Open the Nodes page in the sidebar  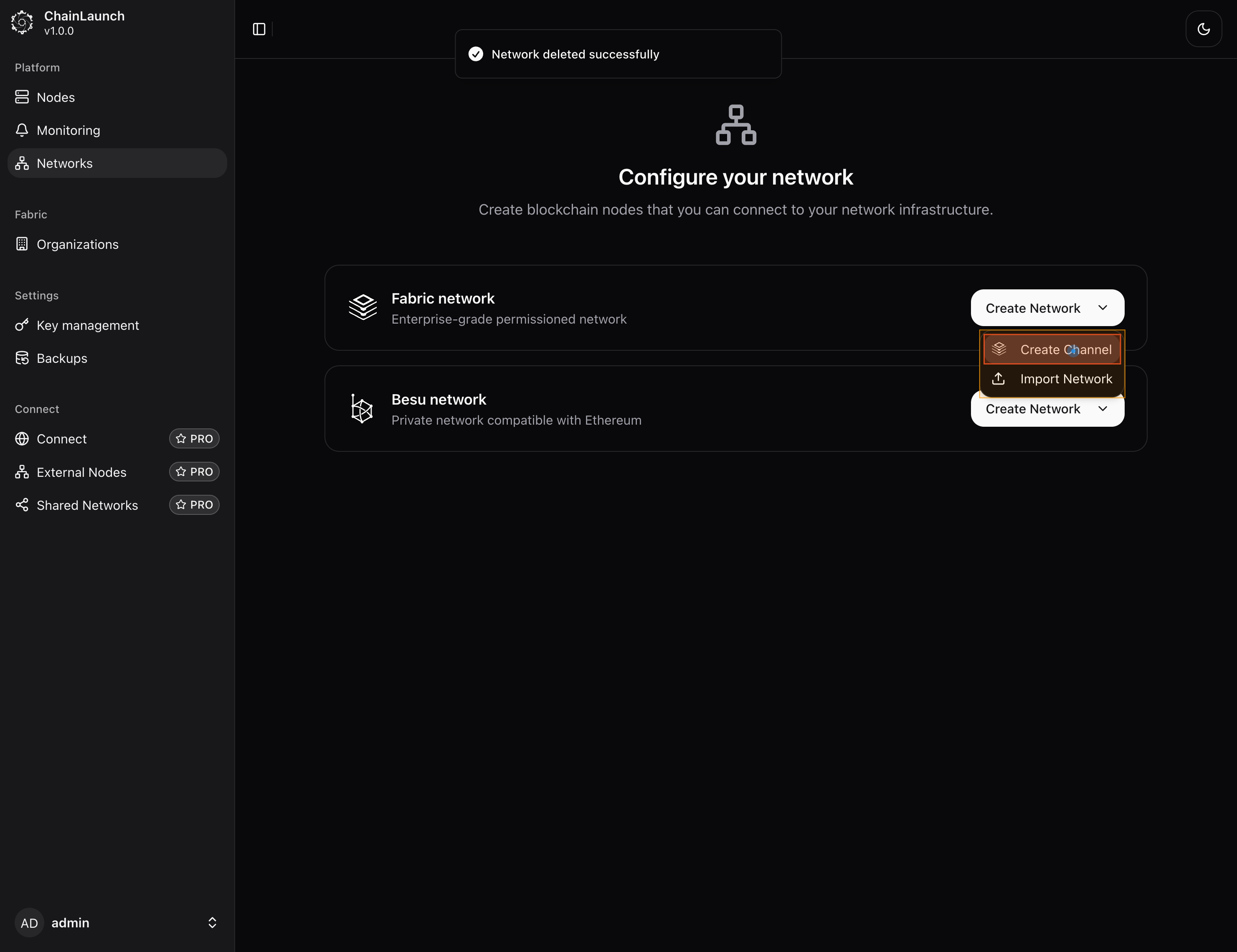click(x=56, y=97)
